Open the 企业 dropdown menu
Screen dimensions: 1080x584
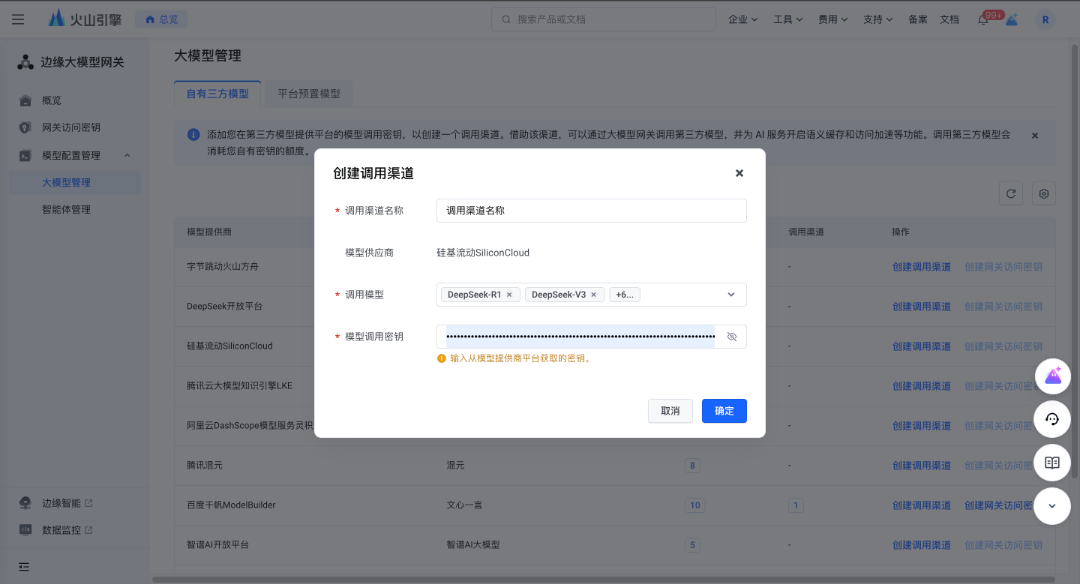click(742, 19)
